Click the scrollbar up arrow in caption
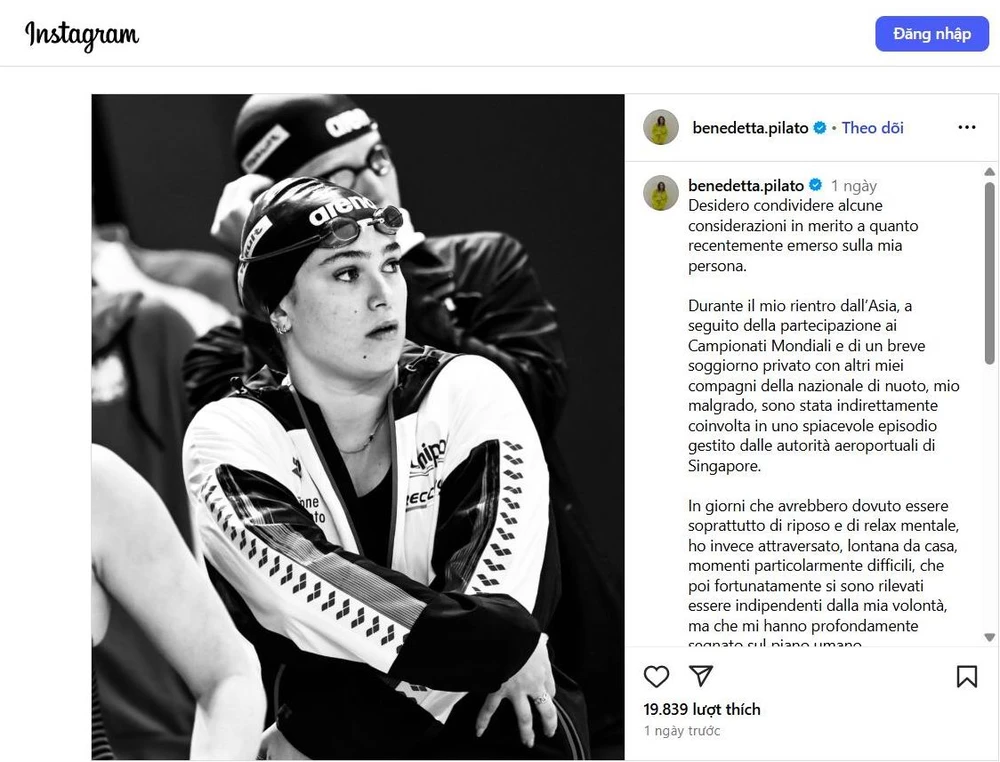This screenshot has height=762, width=1000. click(989, 172)
